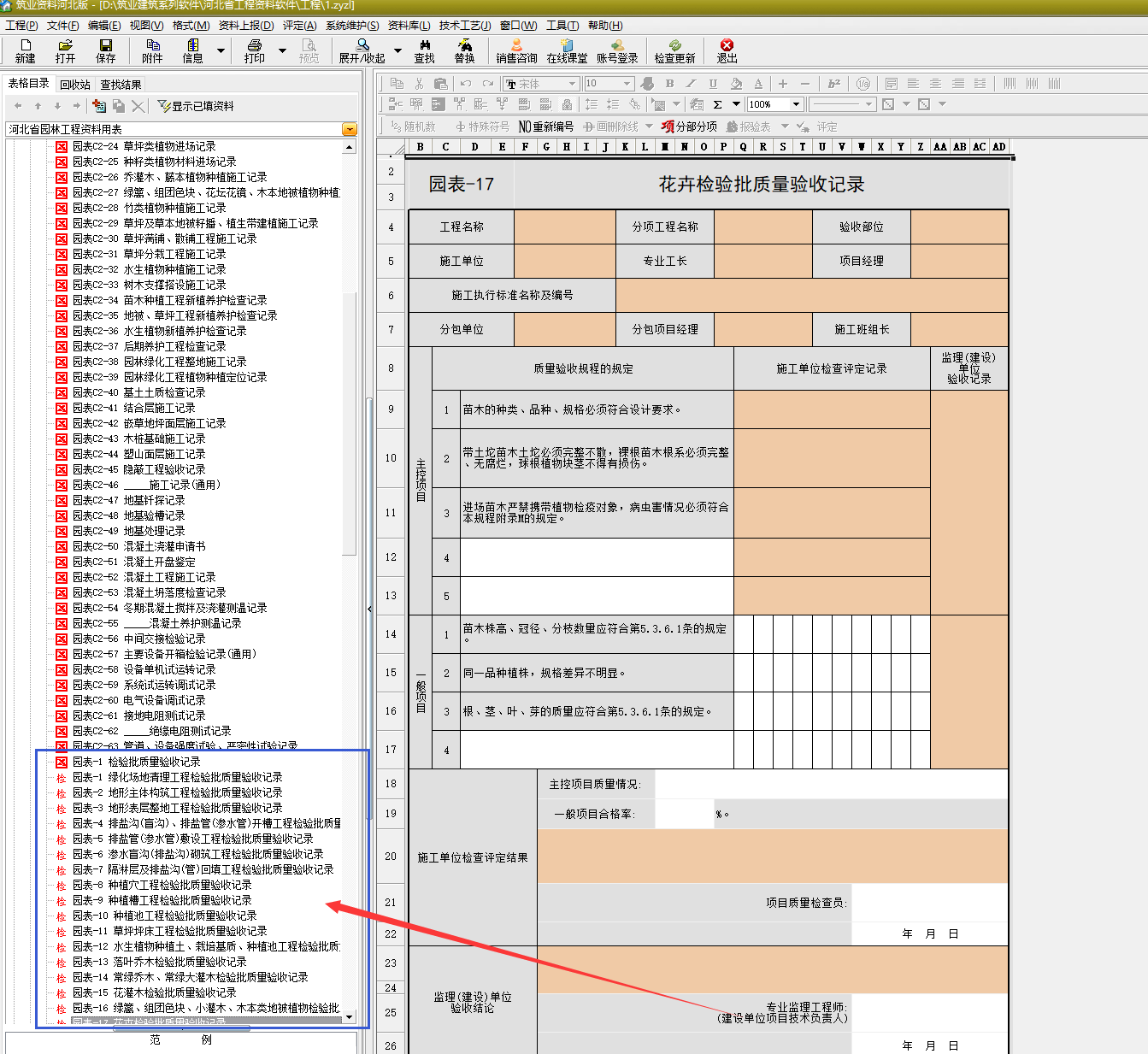Switch to 查找结果 tab
Image resolution: width=1148 pixels, height=1054 pixels.
coord(121,85)
